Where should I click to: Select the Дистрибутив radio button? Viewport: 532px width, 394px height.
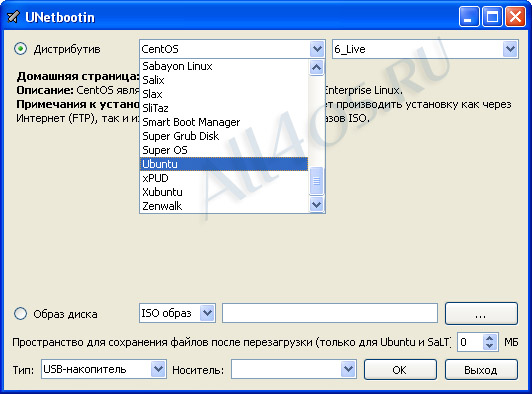click(21, 49)
